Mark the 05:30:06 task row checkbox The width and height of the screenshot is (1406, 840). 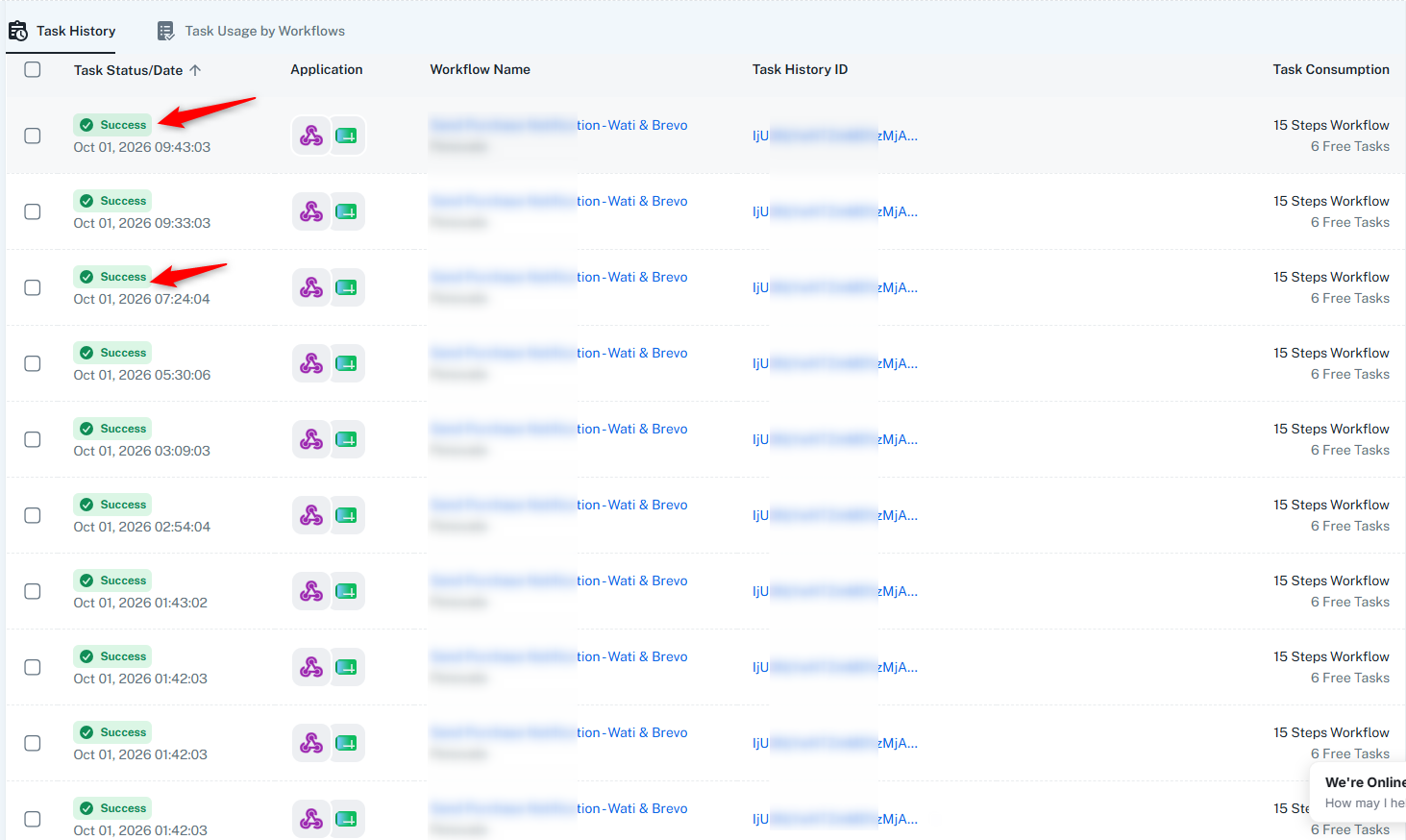tap(33, 363)
